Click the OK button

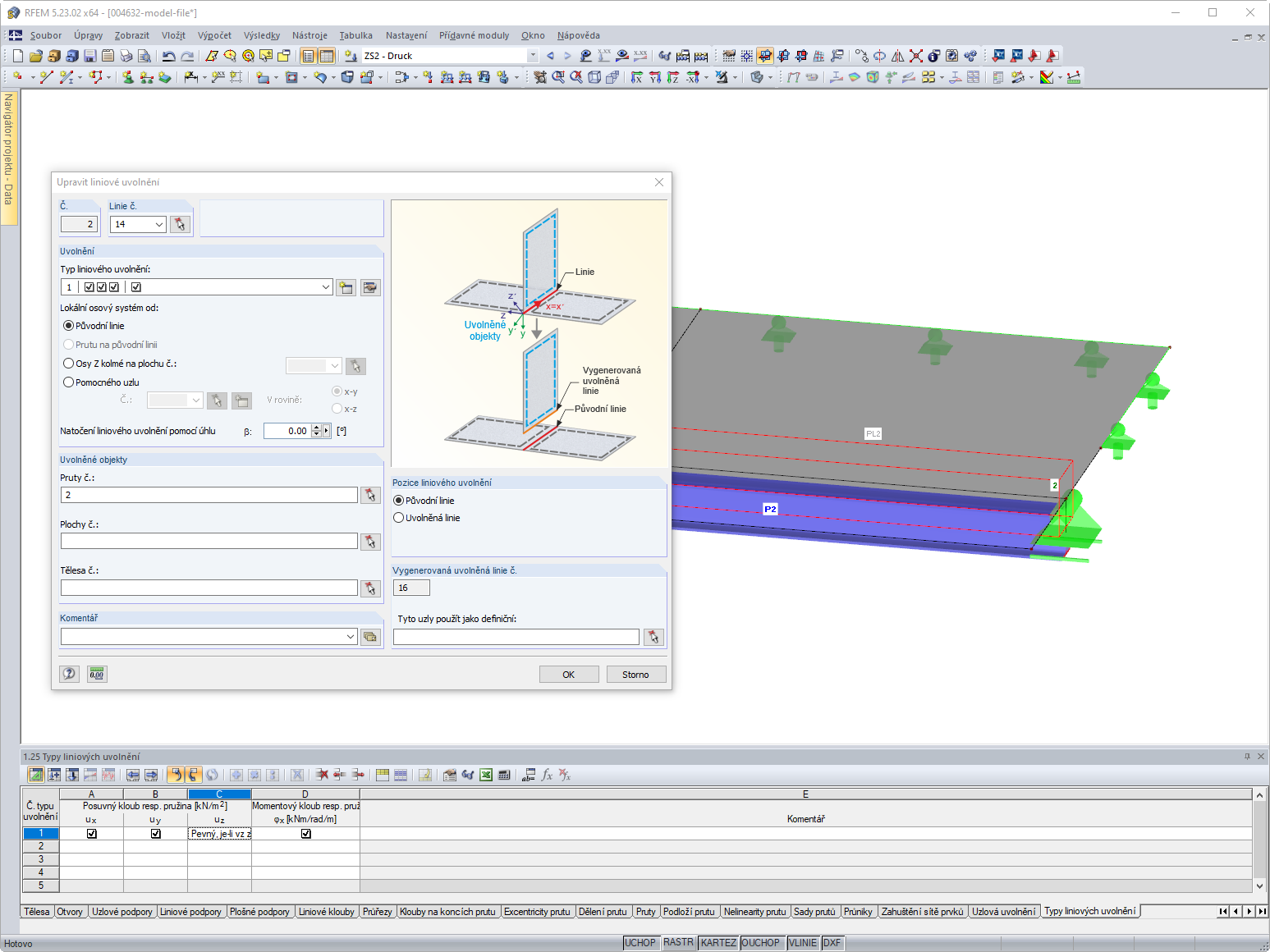click(569, 675)
